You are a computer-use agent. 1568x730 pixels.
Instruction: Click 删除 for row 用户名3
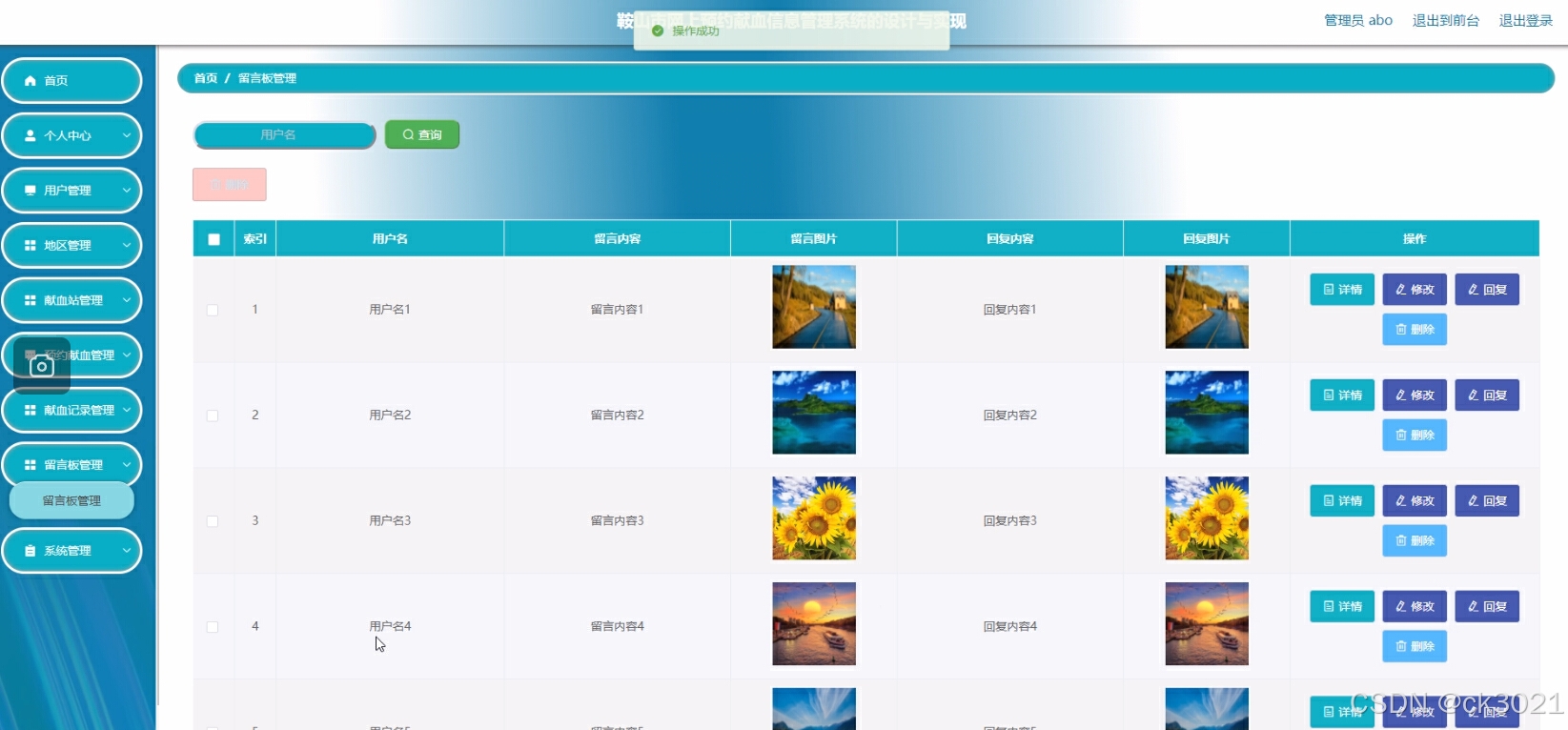(1415, 541)
